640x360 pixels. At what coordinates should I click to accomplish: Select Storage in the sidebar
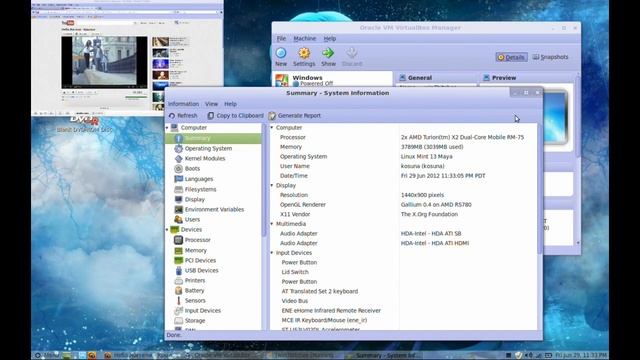click(x=195, y=321)
